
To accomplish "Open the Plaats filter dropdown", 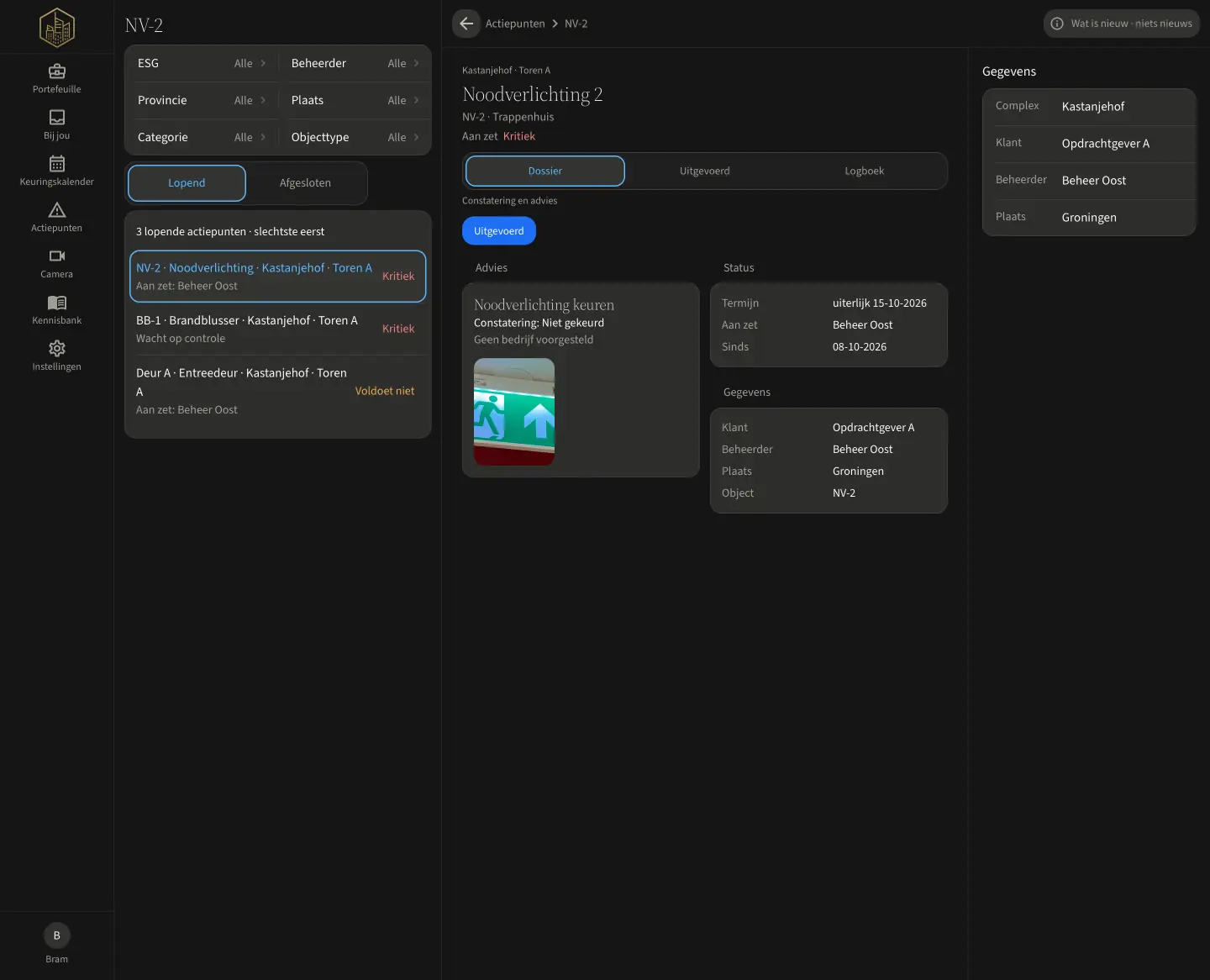I will (355, 100).
